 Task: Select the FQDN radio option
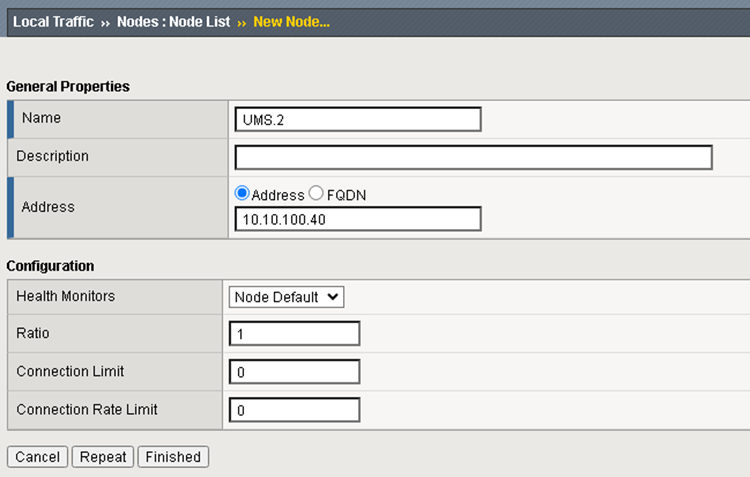click(x=316, y=194)
